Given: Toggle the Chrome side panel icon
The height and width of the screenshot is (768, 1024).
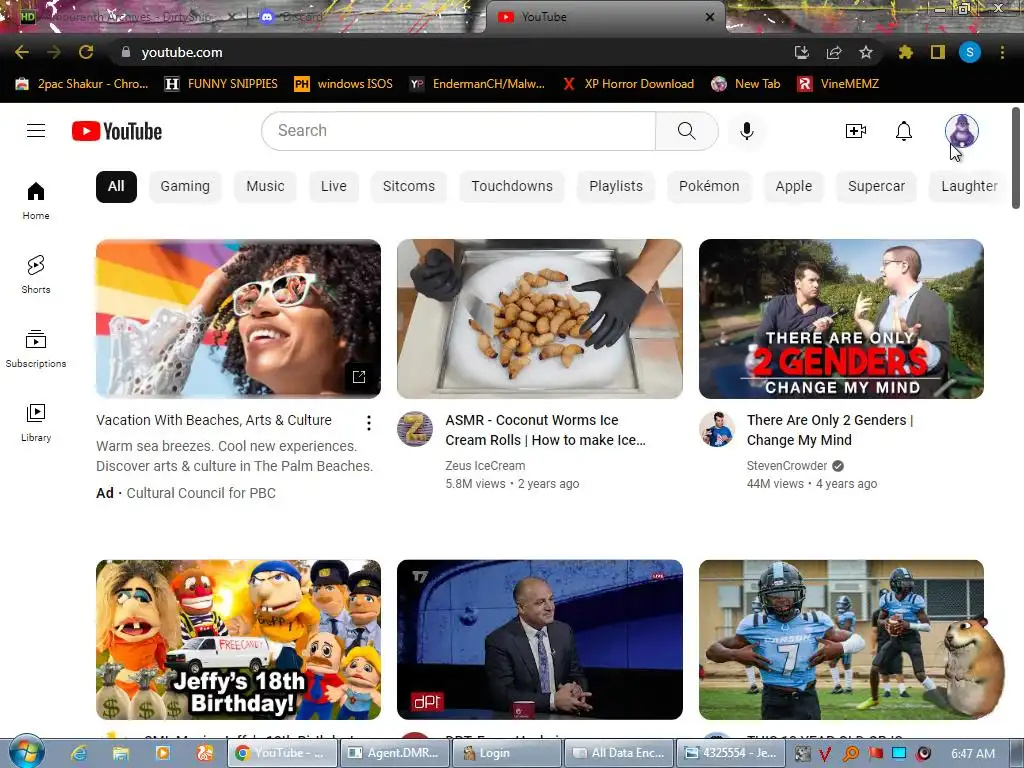Looking at the screenshot, I should tap(938, 52).
